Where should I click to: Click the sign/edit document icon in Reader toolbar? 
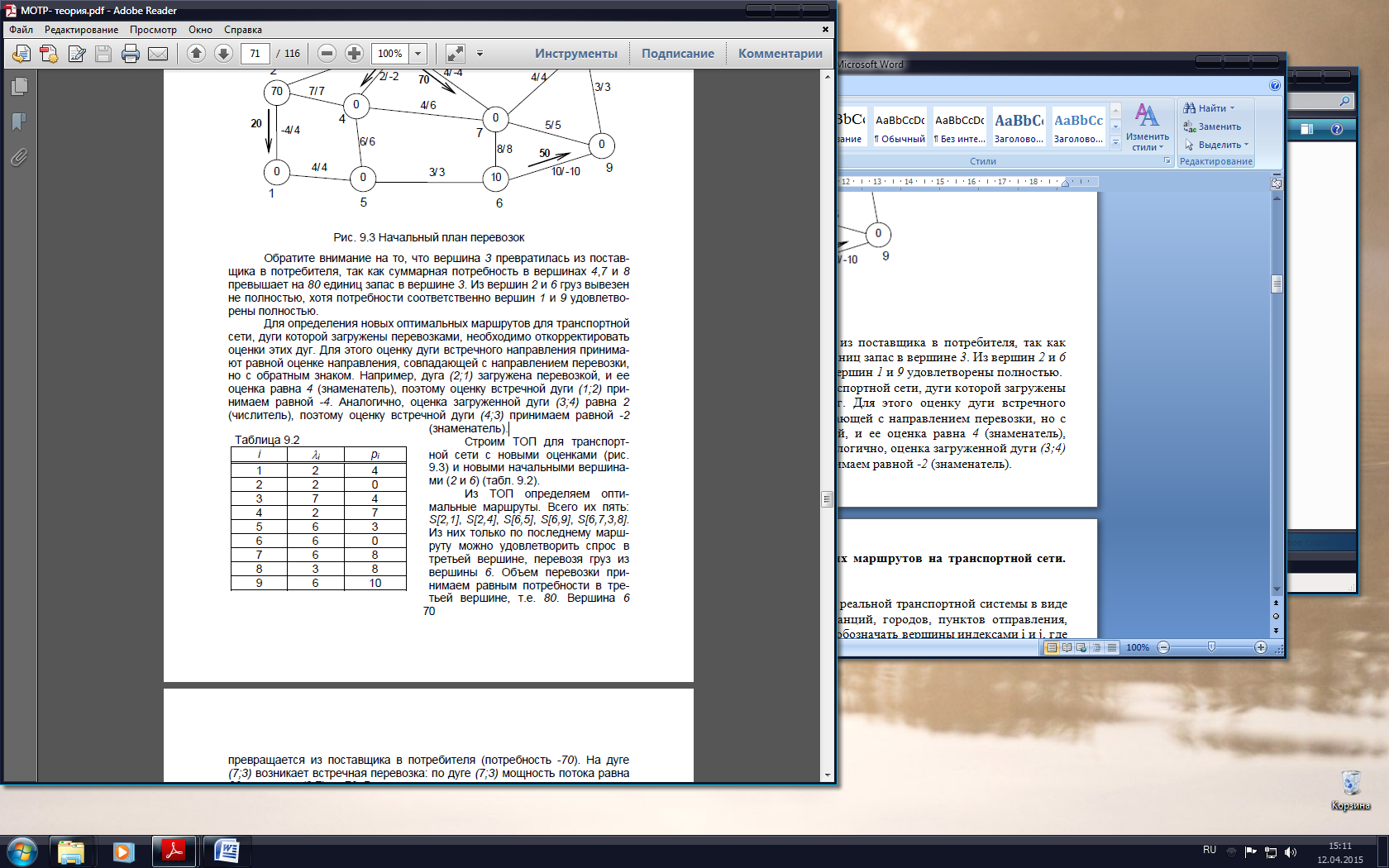coord(77,54)
